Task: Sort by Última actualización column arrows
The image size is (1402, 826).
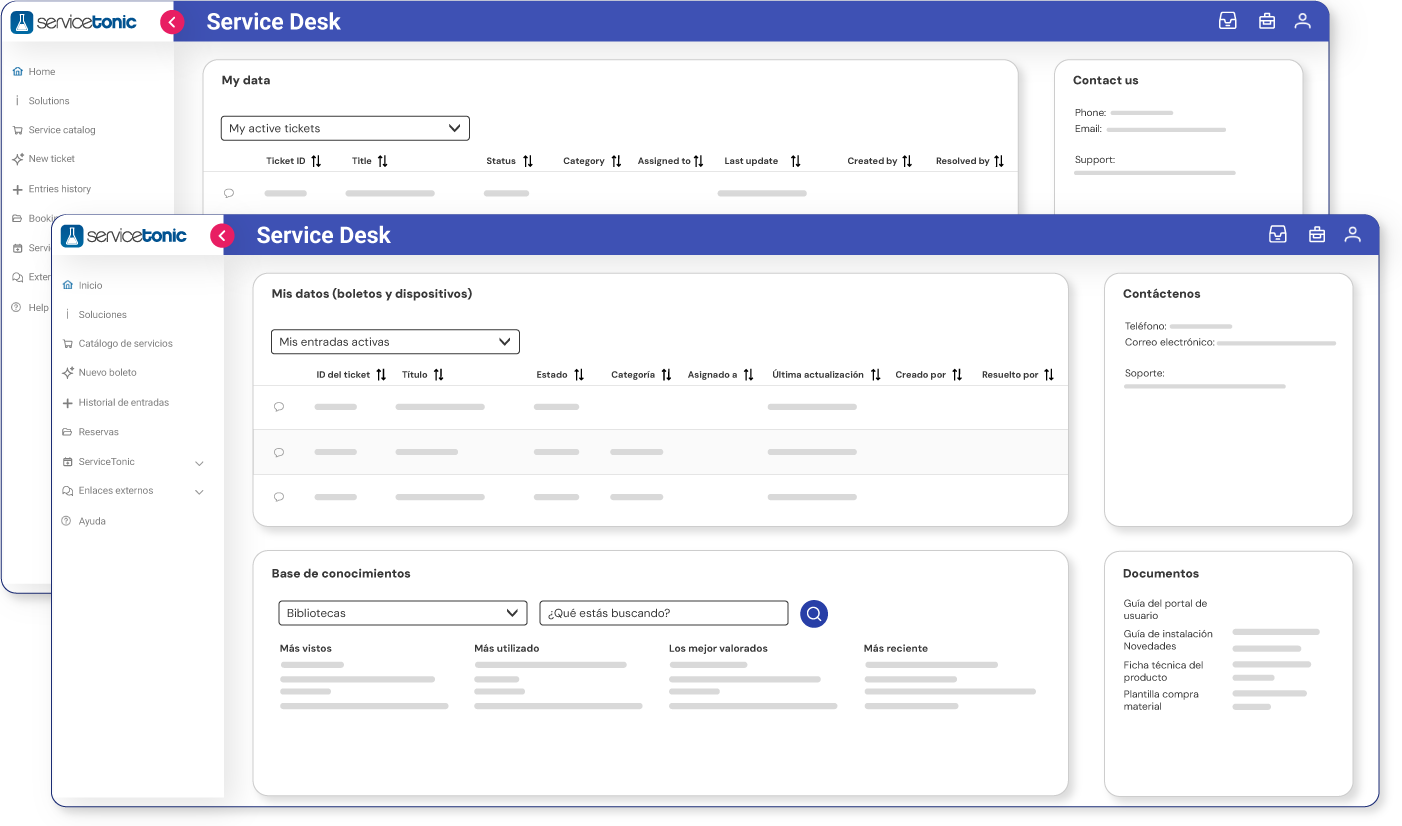Action: coord(876,375)
